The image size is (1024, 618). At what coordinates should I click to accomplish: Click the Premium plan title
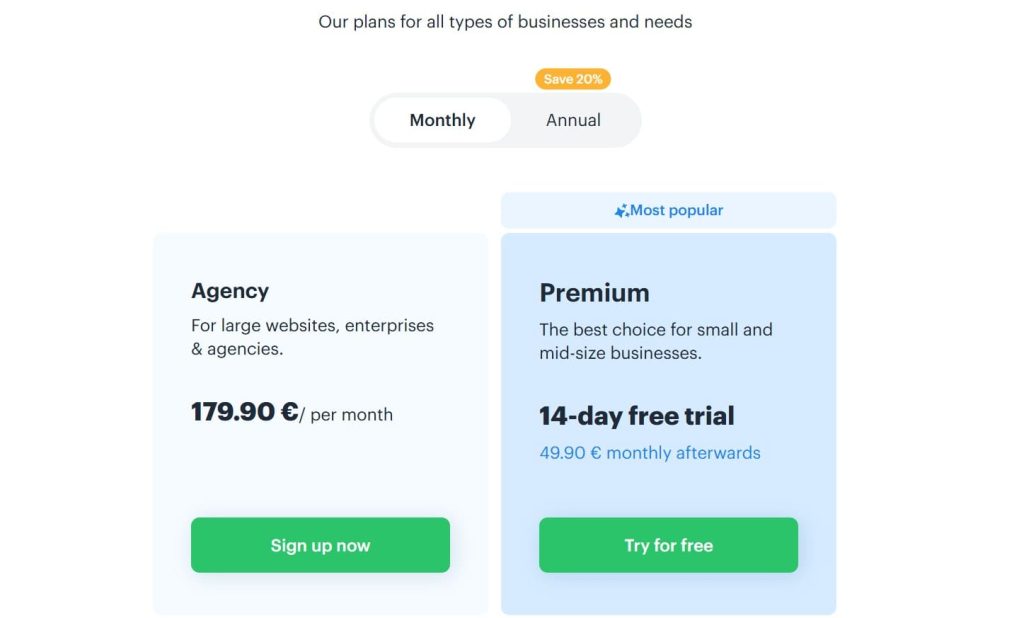point(594,293)
